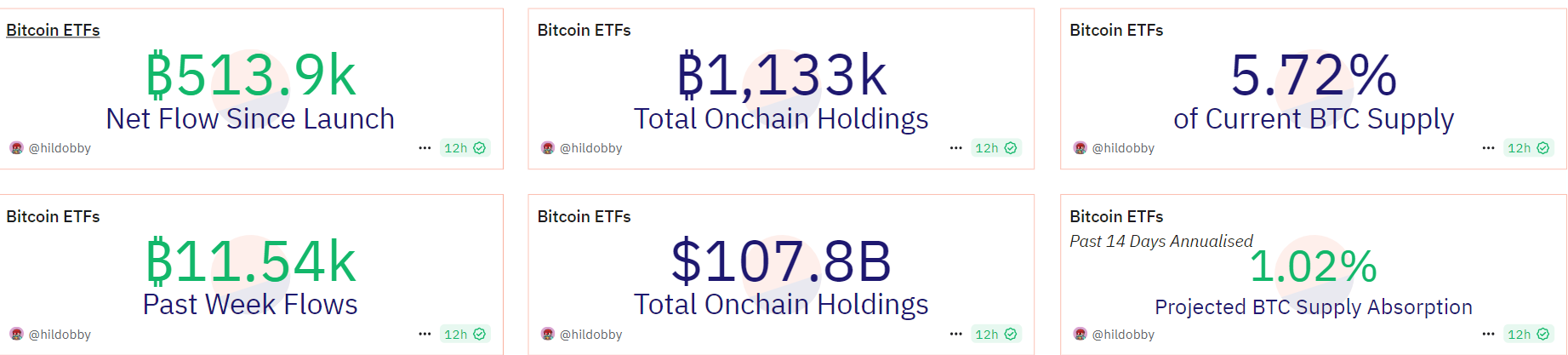Click the 12h badge on the $107.8B holdings card
Image resolution: width=1568 pixels, height=355 pixels.
[x=995, y=335]
